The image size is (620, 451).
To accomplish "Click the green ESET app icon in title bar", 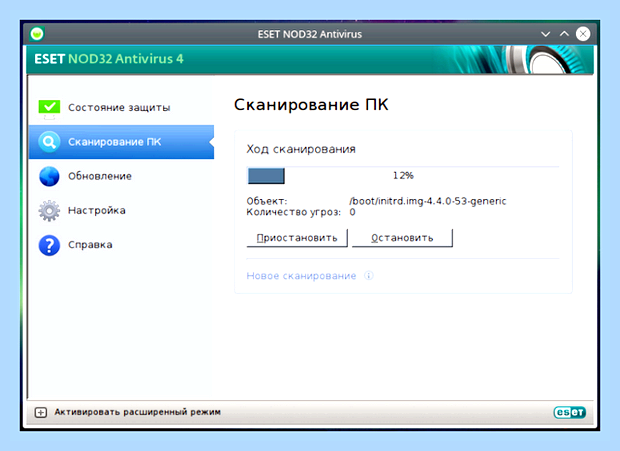I will (x=37, y=34).
